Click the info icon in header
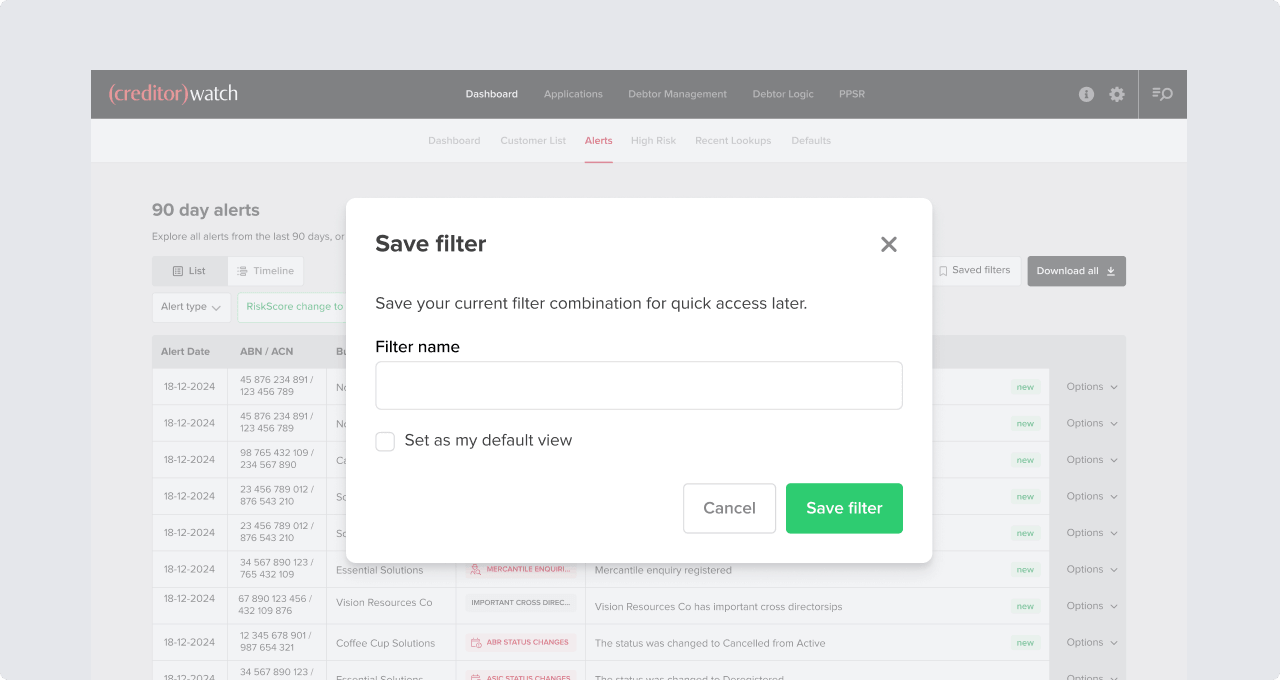1280x680 pixels. [1086, 94]
